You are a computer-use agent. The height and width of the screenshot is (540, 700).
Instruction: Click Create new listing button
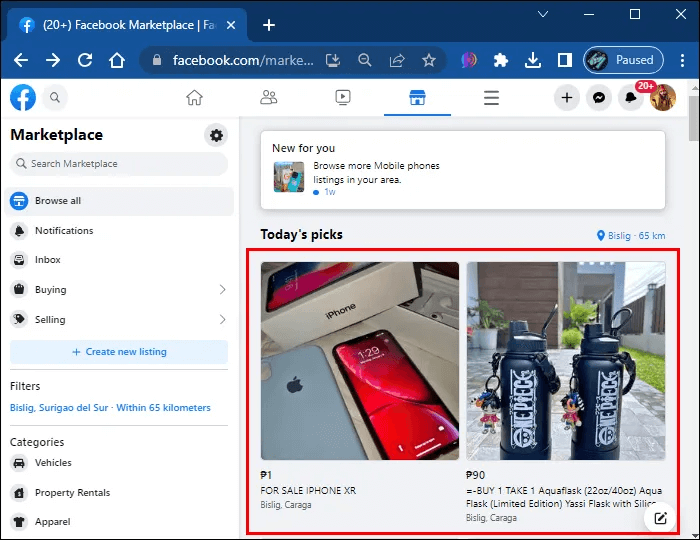(x=119, y=352)
